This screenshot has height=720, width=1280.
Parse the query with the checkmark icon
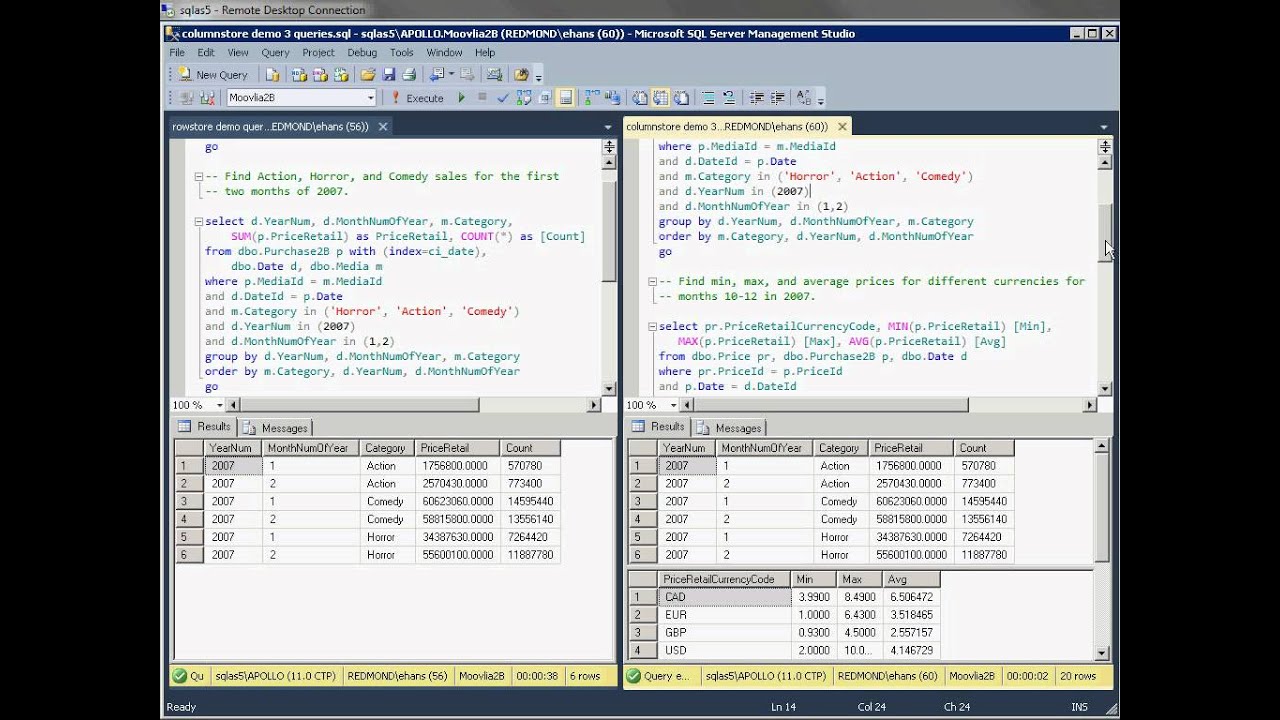[x=503, y=98]
